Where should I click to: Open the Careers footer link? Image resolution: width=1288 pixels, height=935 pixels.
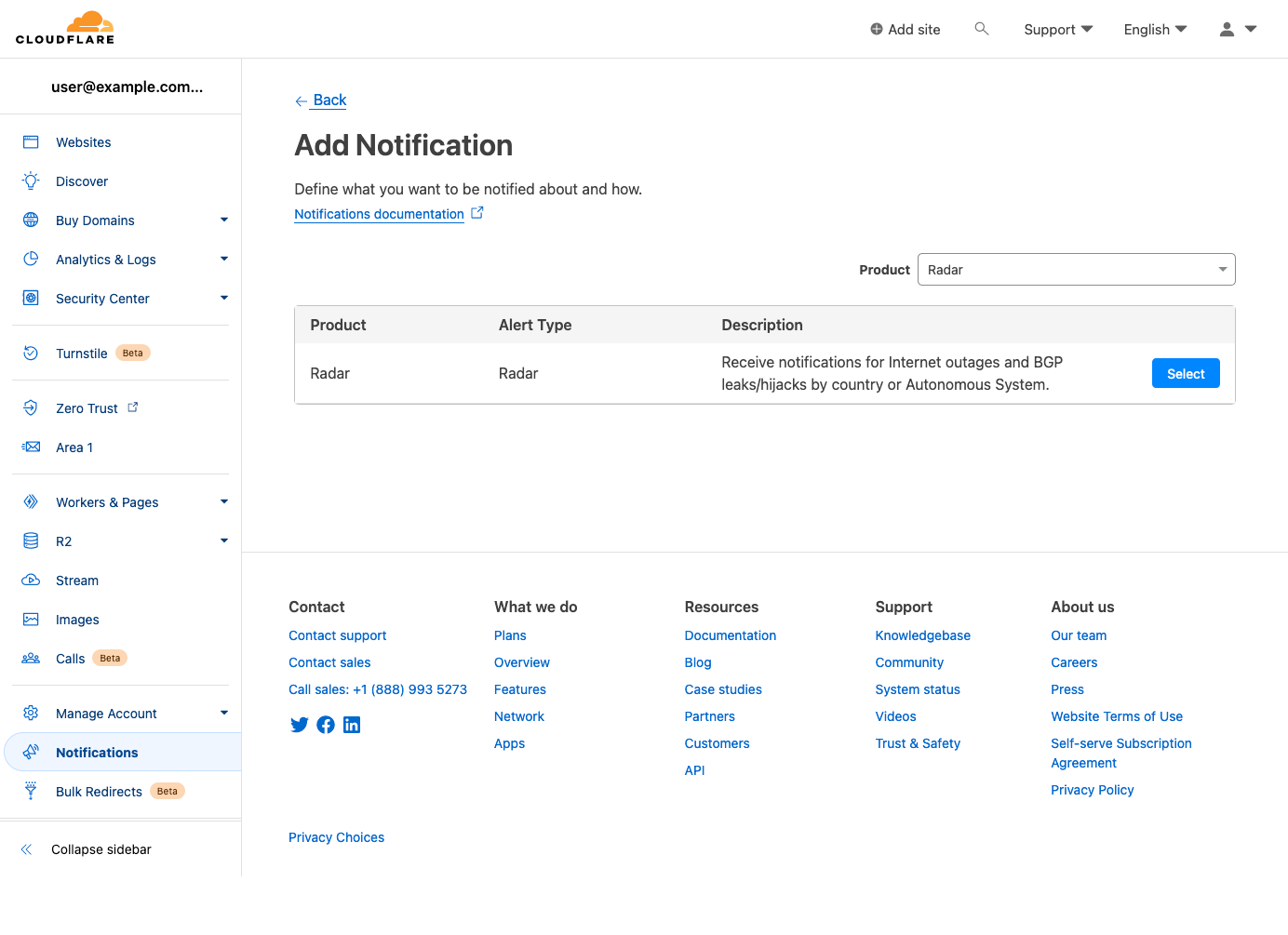coord(1074,662)
